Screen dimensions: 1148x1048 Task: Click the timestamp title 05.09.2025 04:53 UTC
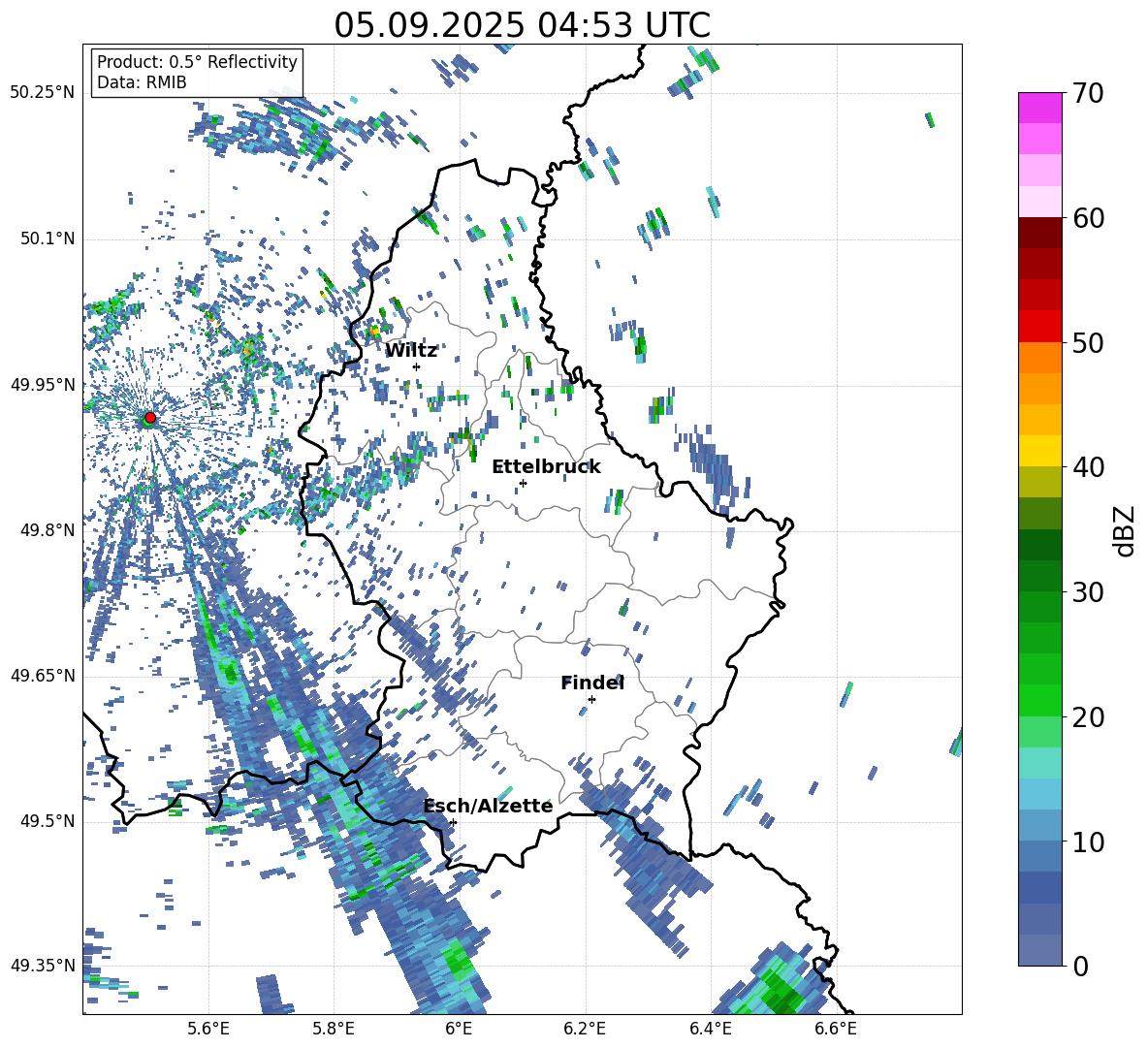tap(522, 25)
